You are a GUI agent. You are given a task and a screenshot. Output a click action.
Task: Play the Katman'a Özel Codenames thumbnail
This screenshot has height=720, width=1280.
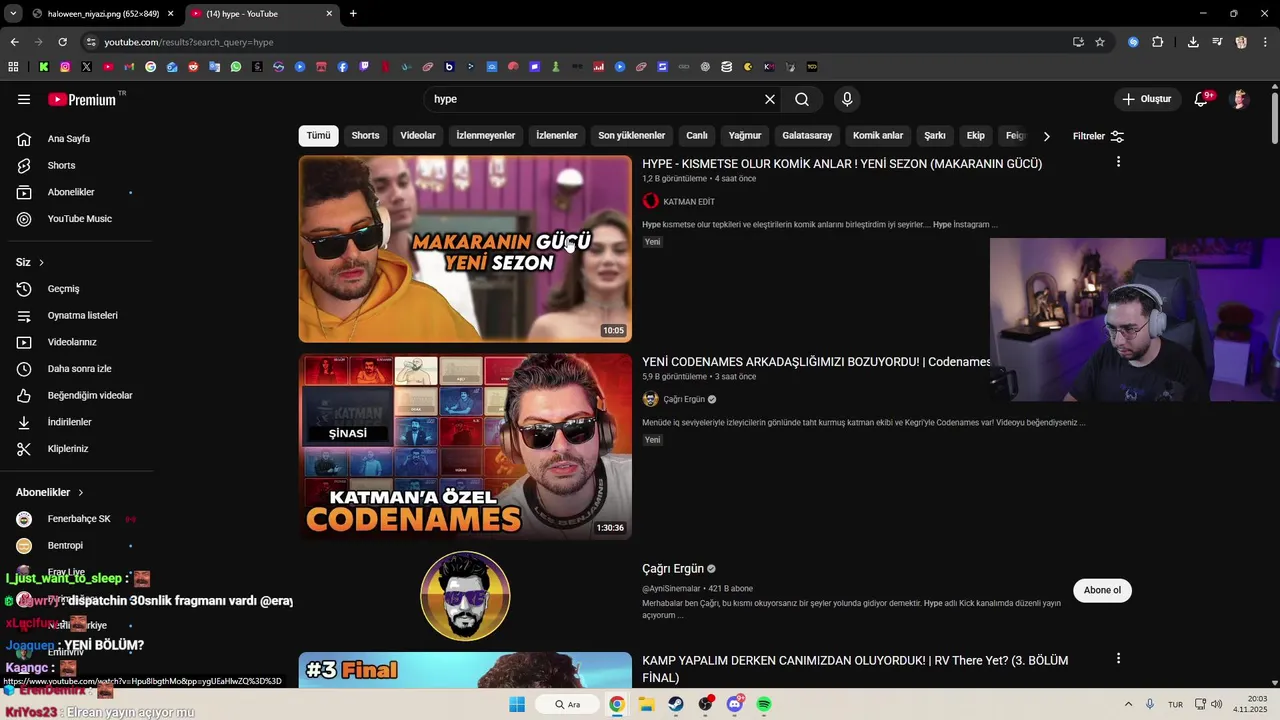pos(465,447)
